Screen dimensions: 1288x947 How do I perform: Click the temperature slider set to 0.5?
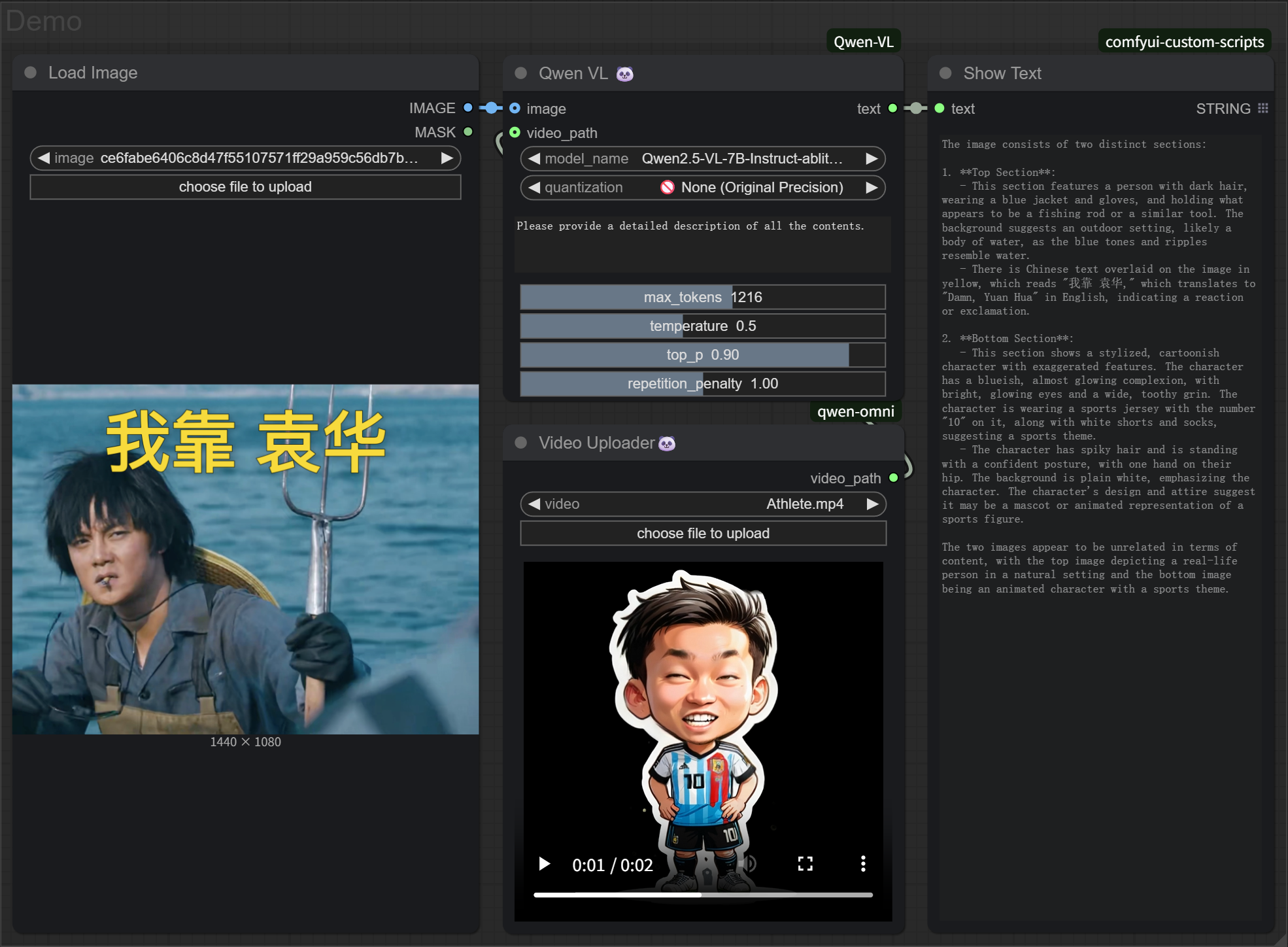coord(703,326)
